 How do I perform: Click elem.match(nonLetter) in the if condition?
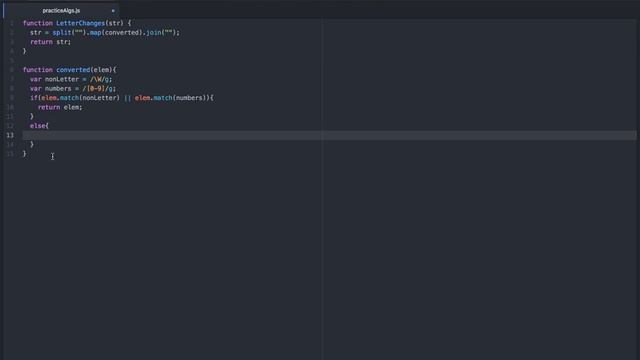80,98
